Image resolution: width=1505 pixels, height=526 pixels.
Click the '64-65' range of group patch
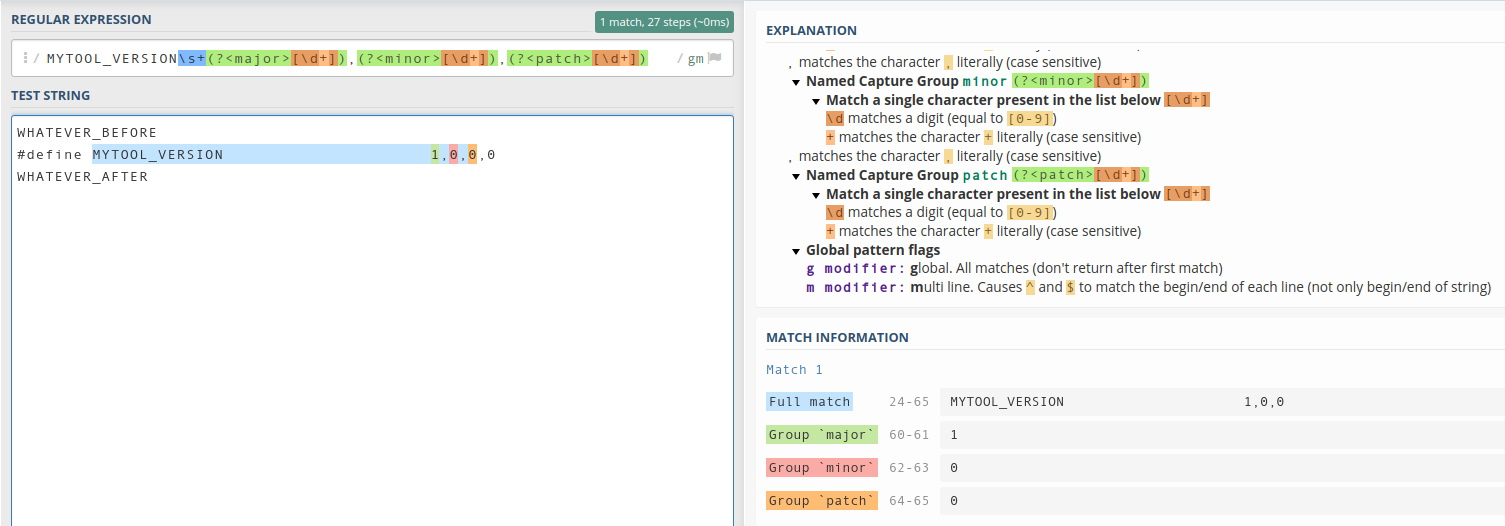909,500
